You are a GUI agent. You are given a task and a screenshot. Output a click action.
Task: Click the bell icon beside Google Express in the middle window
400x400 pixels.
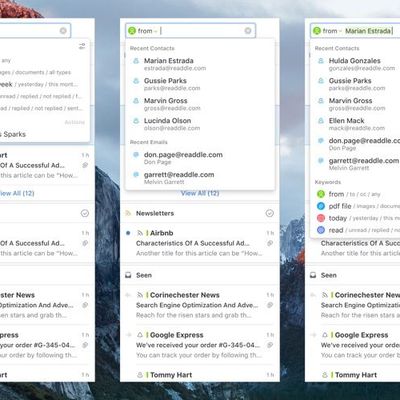(x=140, y=335)
